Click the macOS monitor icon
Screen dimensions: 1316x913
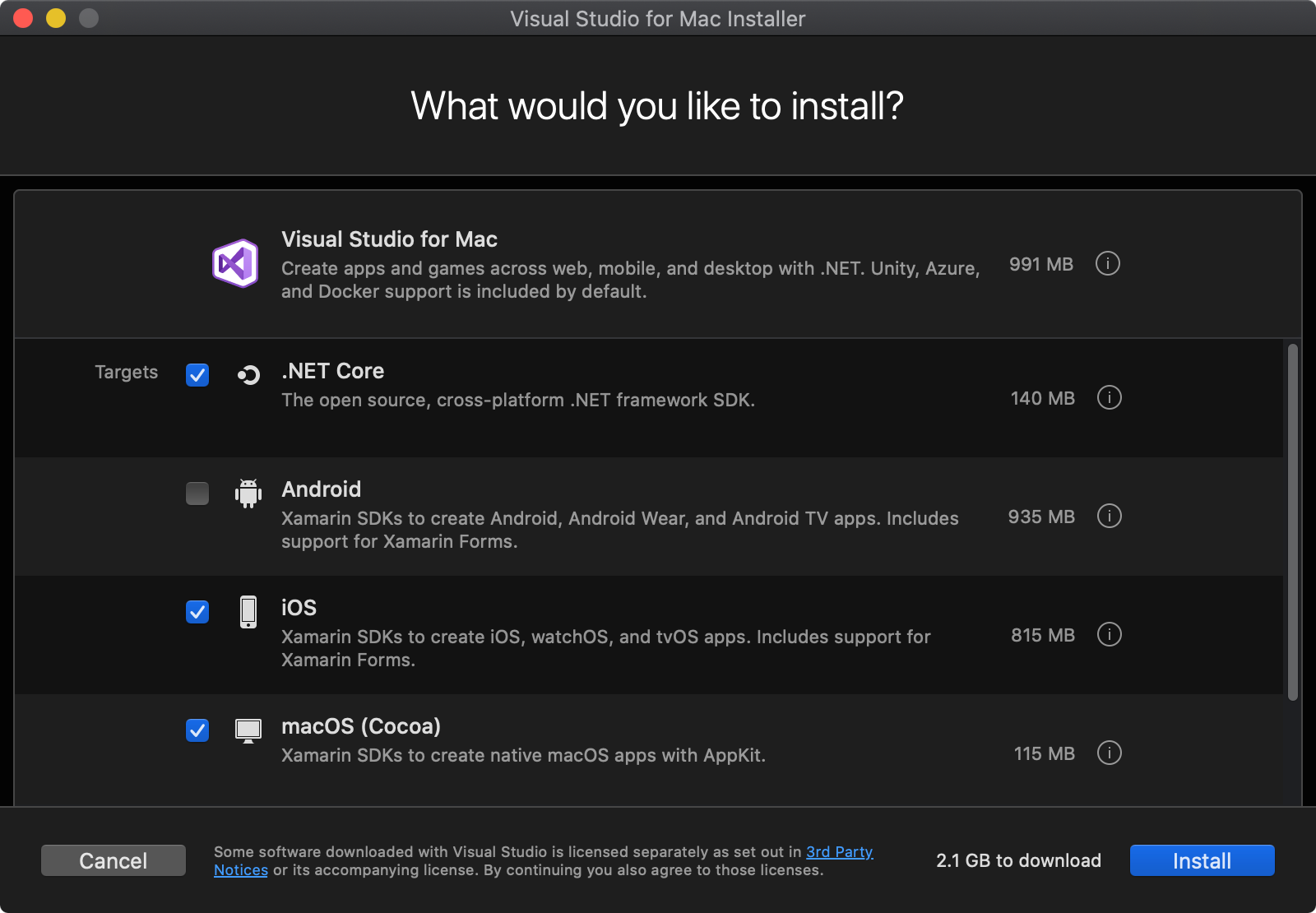pyautogui.click(x=248, y=730)
